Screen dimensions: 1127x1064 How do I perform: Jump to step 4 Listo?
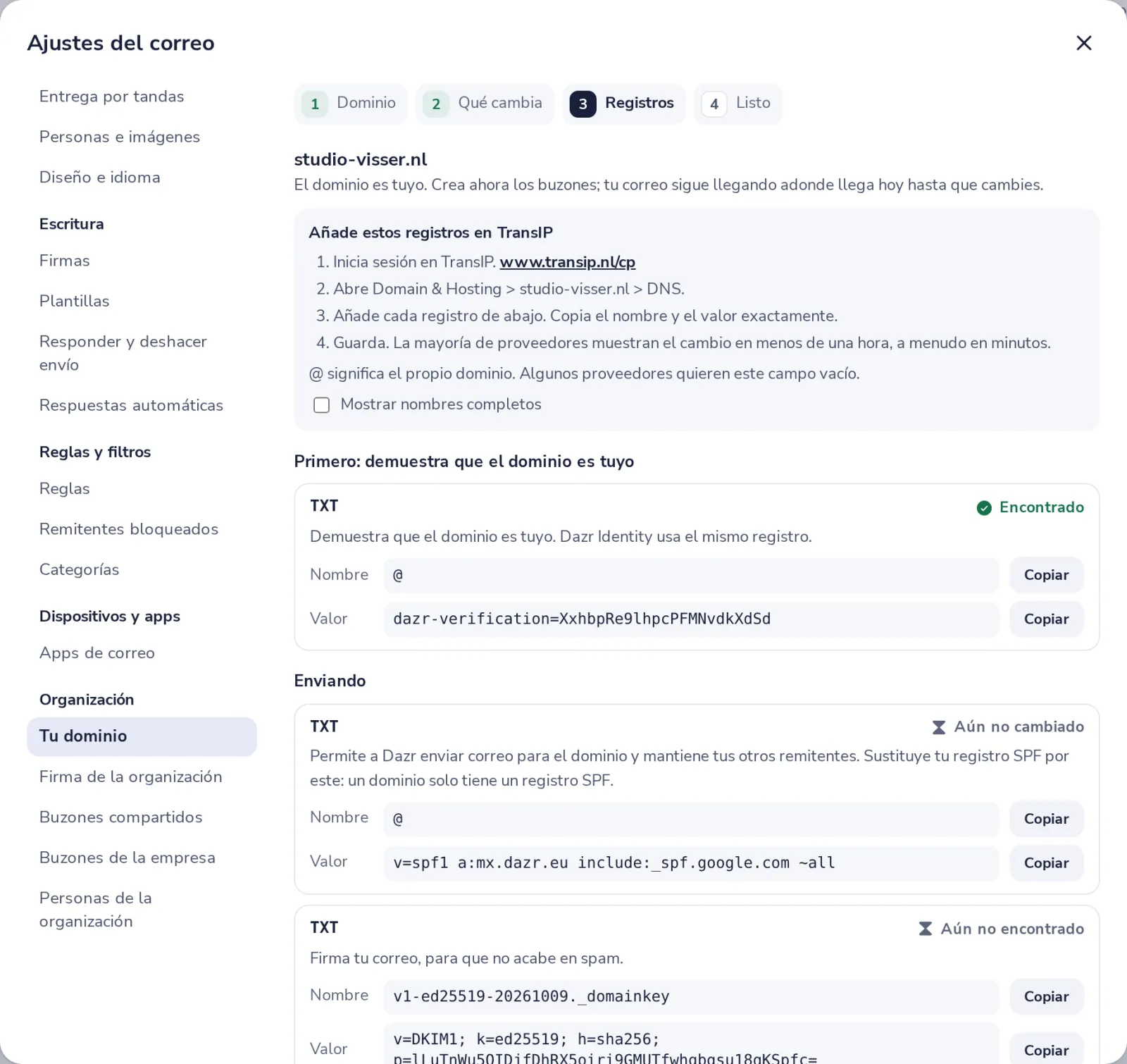pyautogui.click(x=737, y=104)
